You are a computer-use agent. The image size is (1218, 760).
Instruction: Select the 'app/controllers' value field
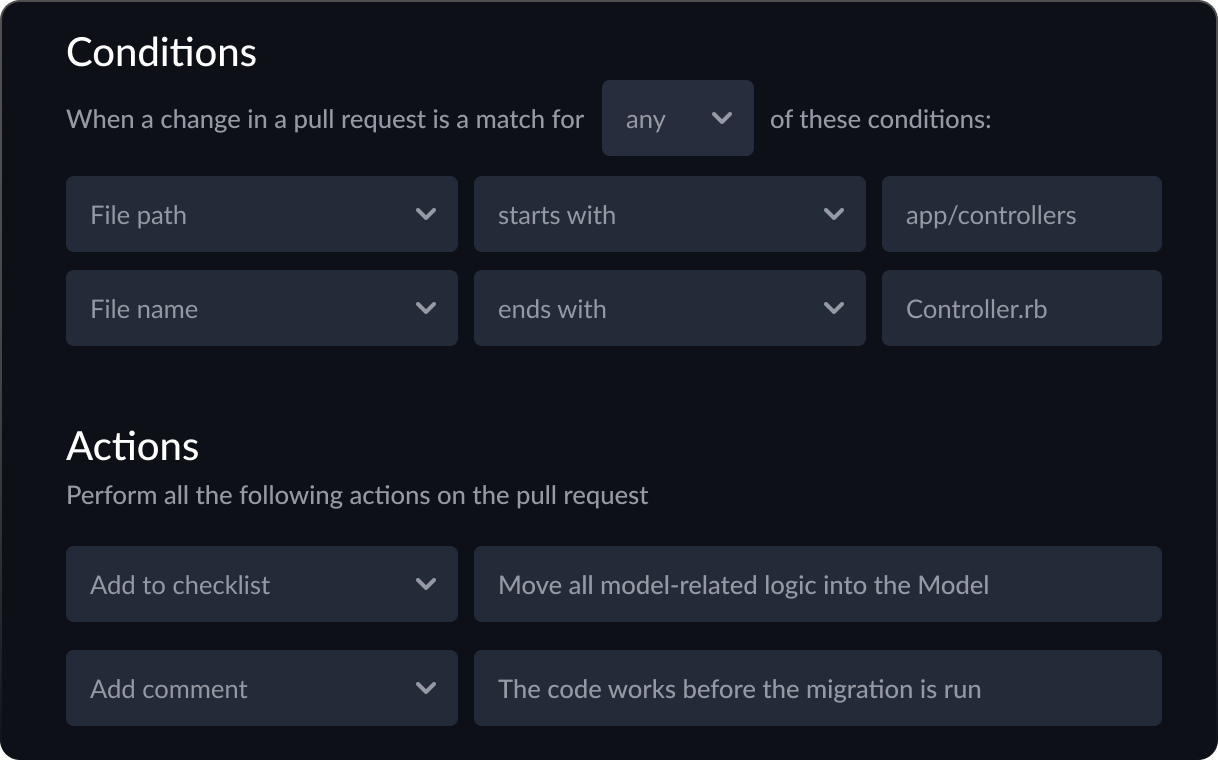[x=1020, y=214]
